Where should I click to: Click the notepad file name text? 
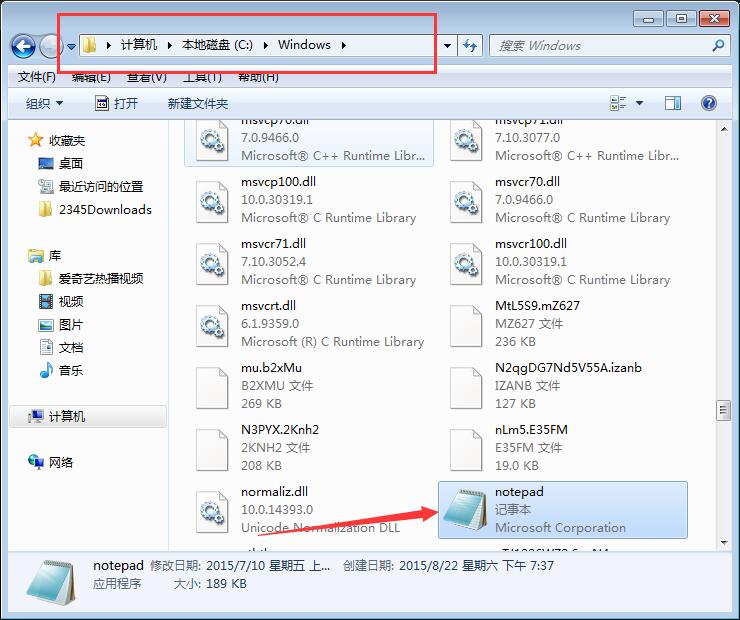[x=519, y=492]
